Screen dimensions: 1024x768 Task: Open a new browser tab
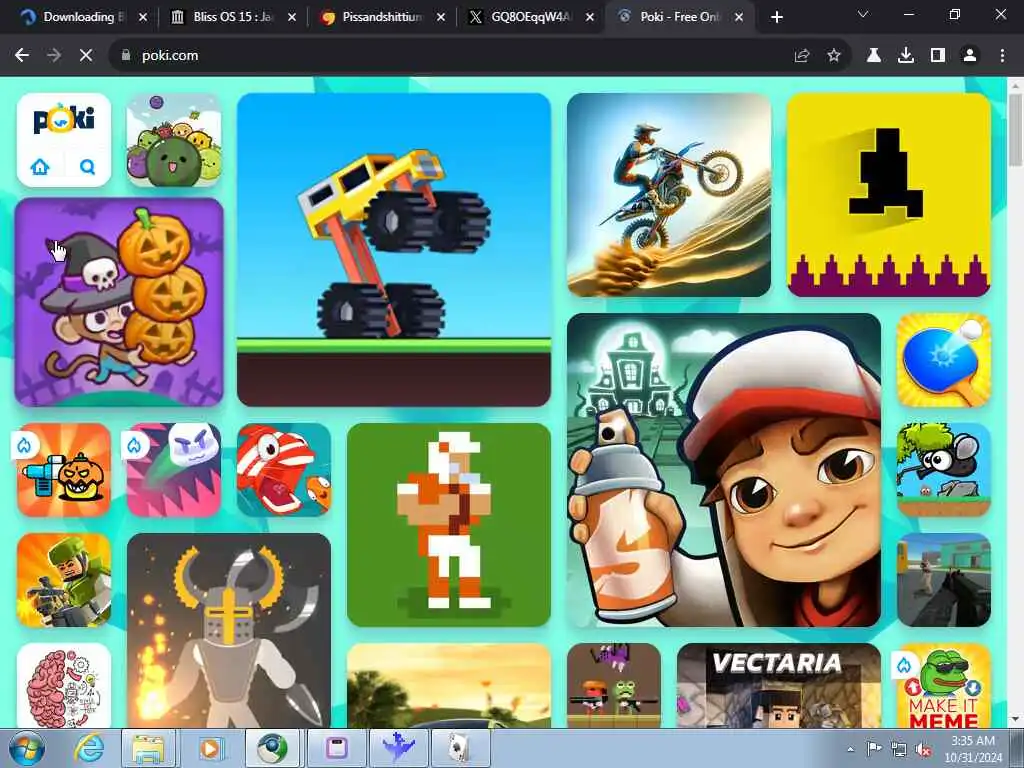(x=776, y=17)
